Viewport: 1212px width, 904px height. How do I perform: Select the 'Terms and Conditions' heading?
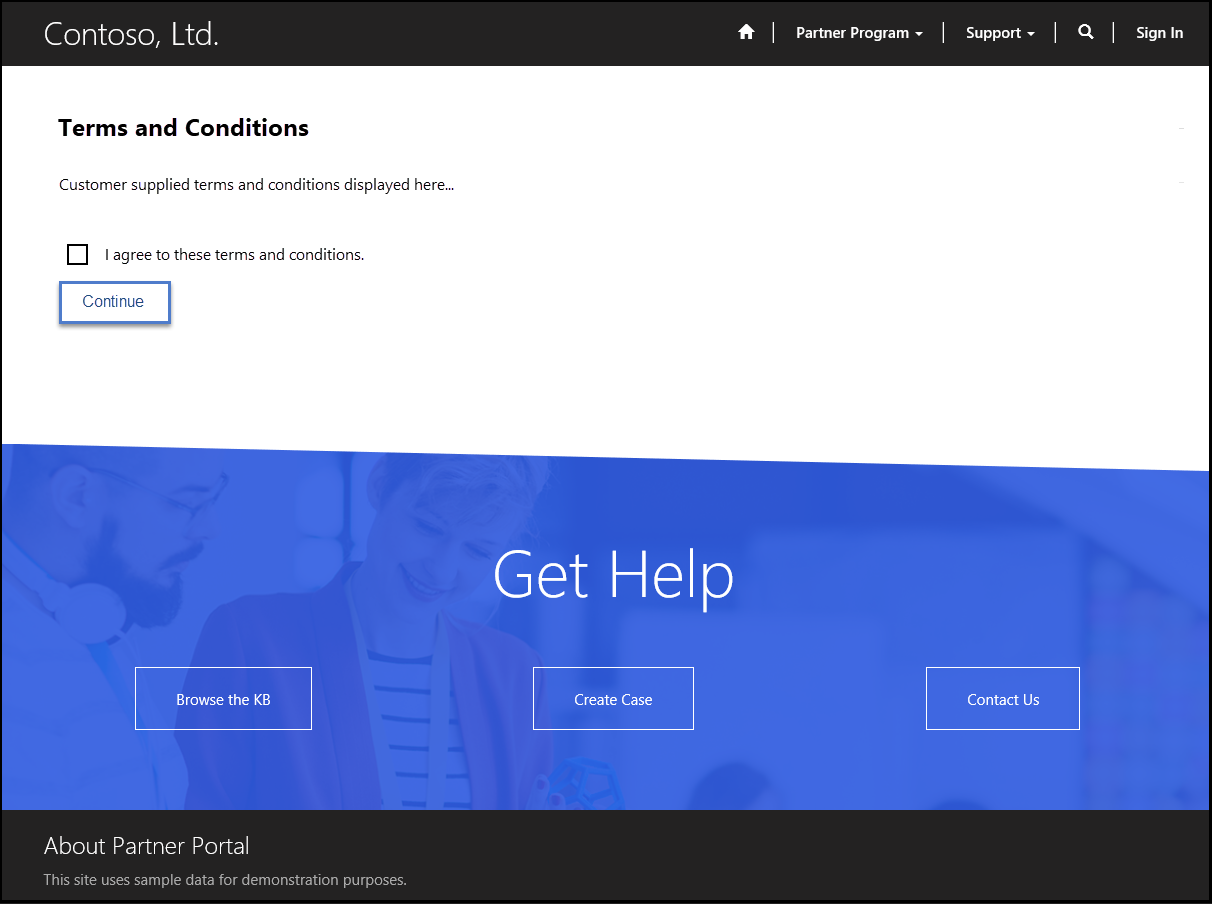click(x=184, y=128)
